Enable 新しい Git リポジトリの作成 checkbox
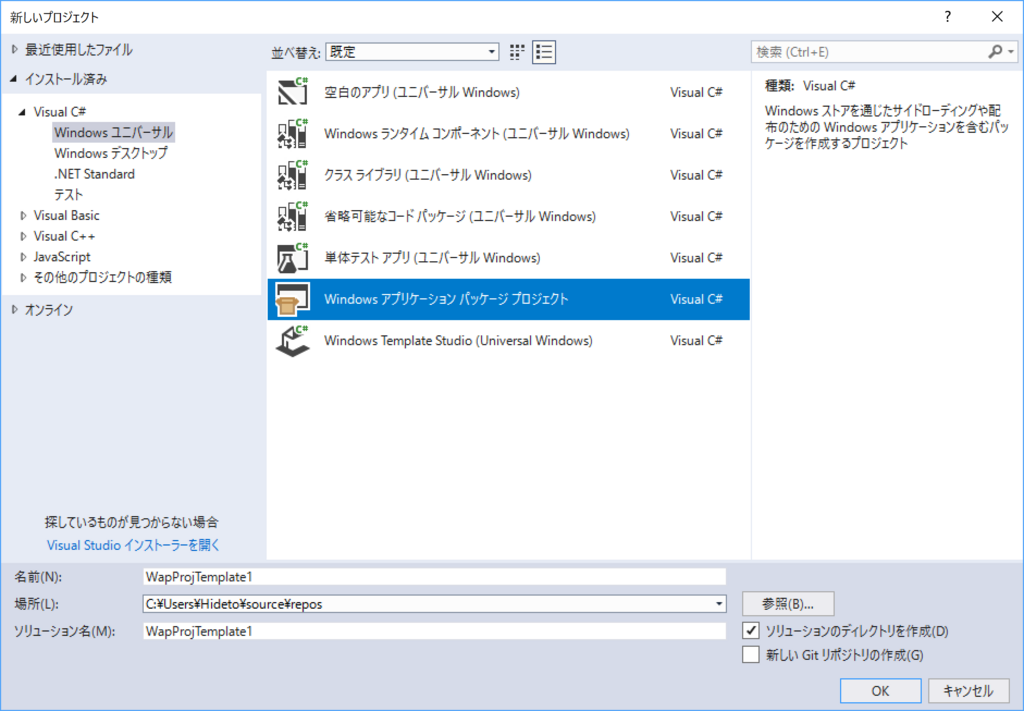The height and width of the screenshot is (711, 1024). [x=751, y=654]
